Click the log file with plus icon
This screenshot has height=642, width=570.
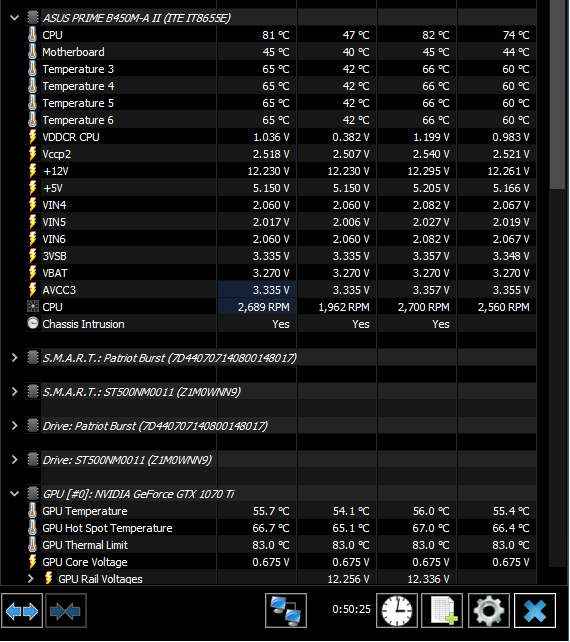pyautogui.click(x=442, y=610)
